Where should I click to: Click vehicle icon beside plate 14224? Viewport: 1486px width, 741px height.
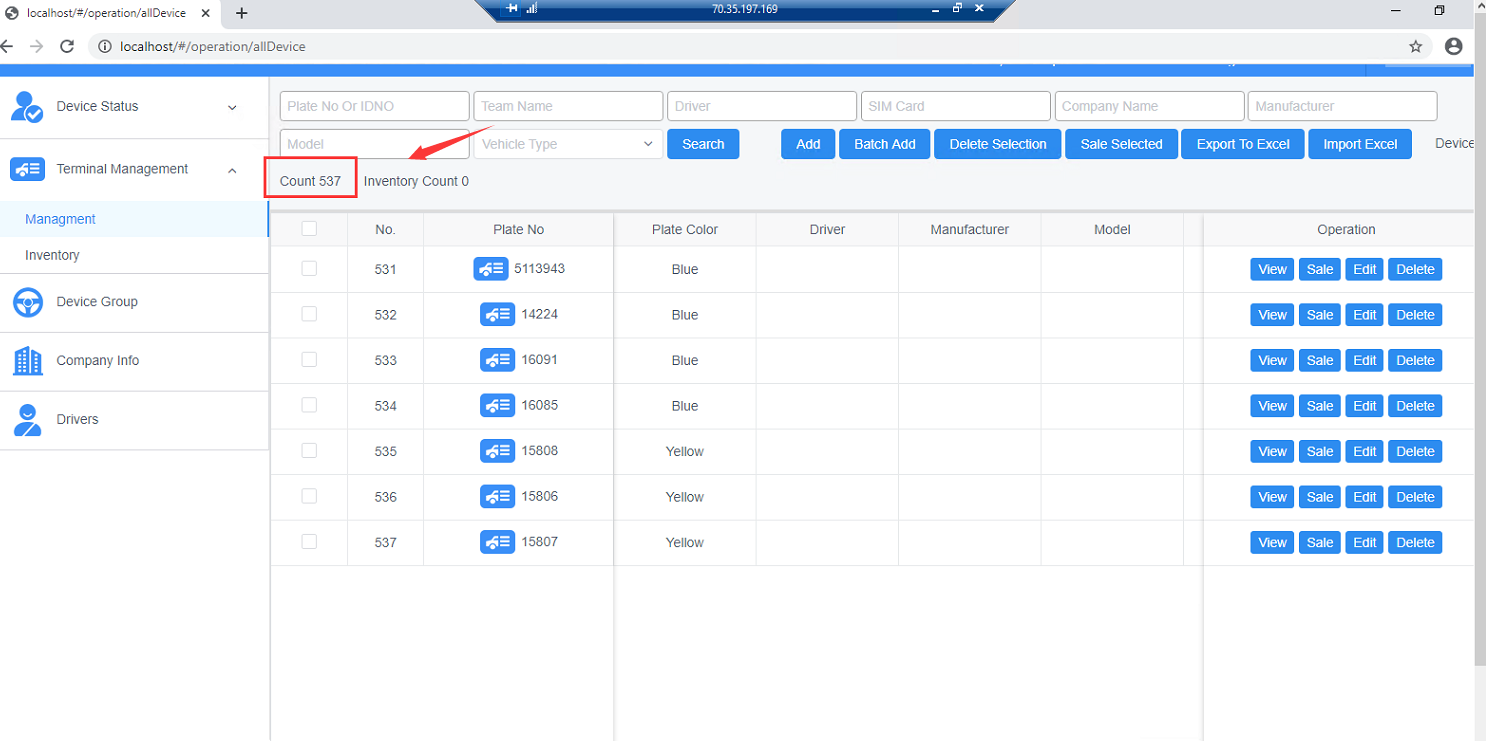click(x=498, y=315)
